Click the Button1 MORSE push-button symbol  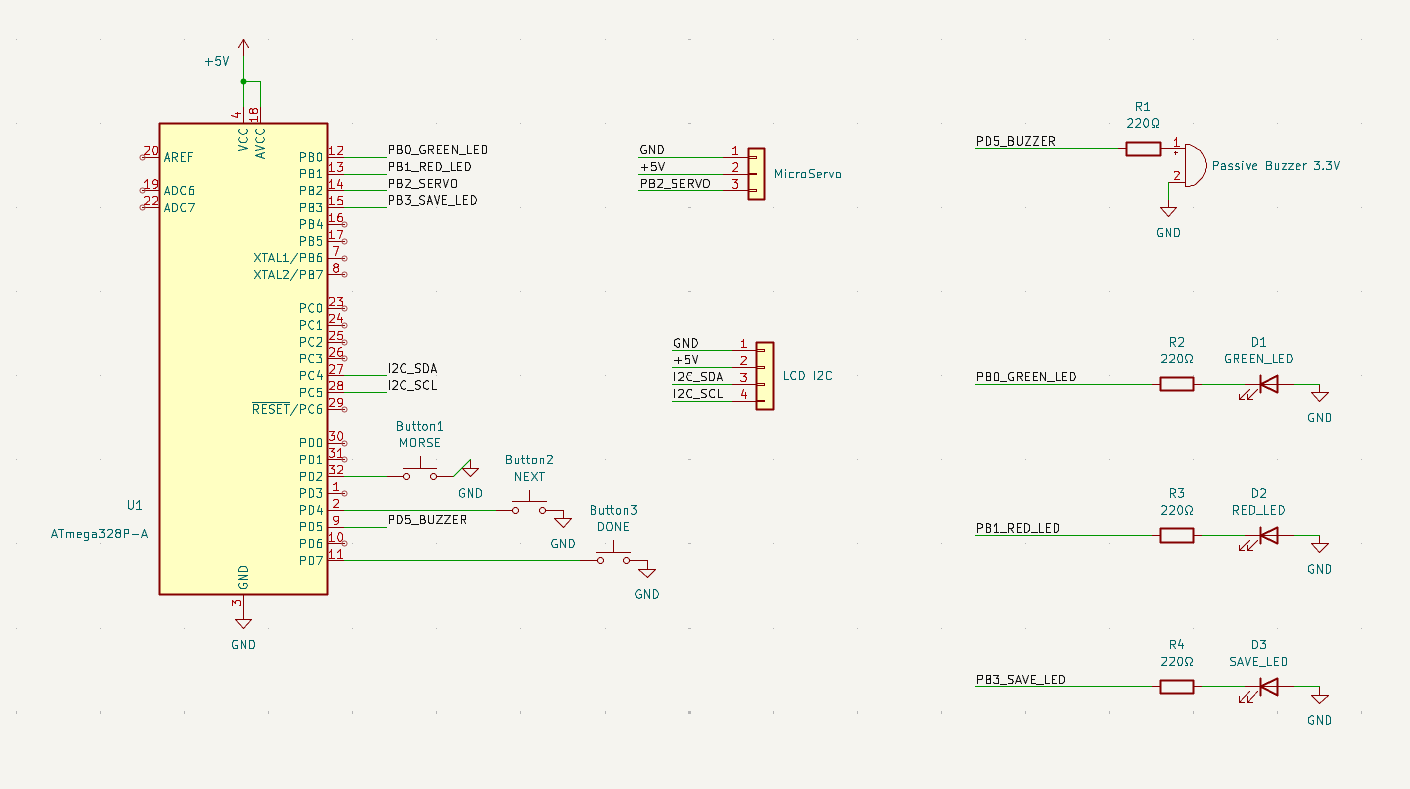tap(420, 471)
